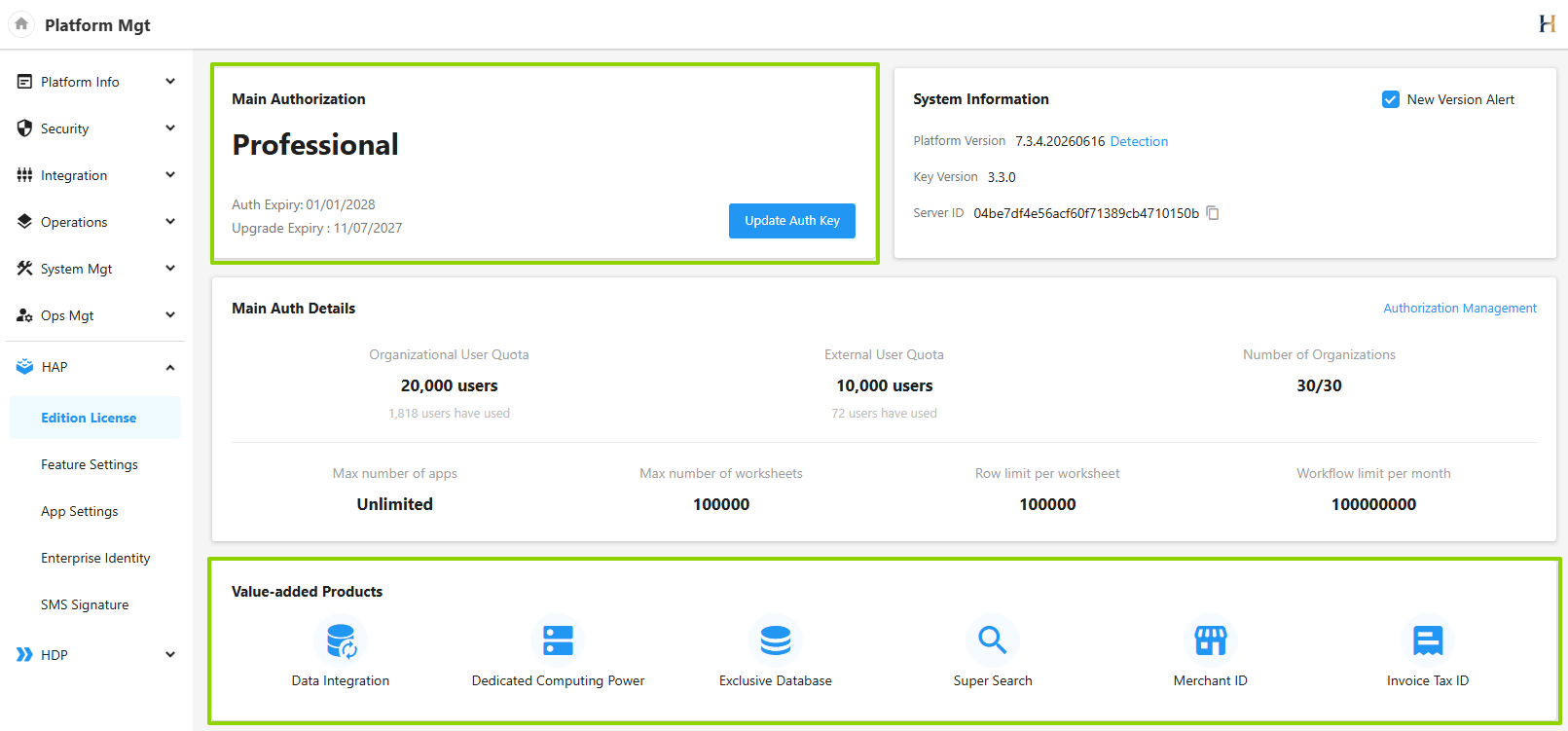Screen dimensions: 1568x731
Task: Expand the Integration menu chevron
Action: click(170, 175)
